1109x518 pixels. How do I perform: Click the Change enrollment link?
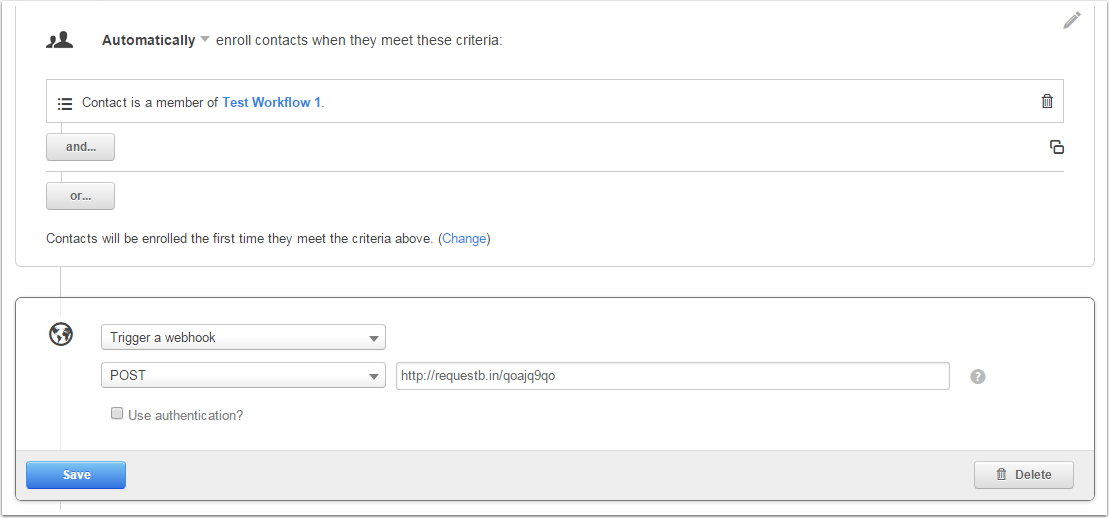464,239
